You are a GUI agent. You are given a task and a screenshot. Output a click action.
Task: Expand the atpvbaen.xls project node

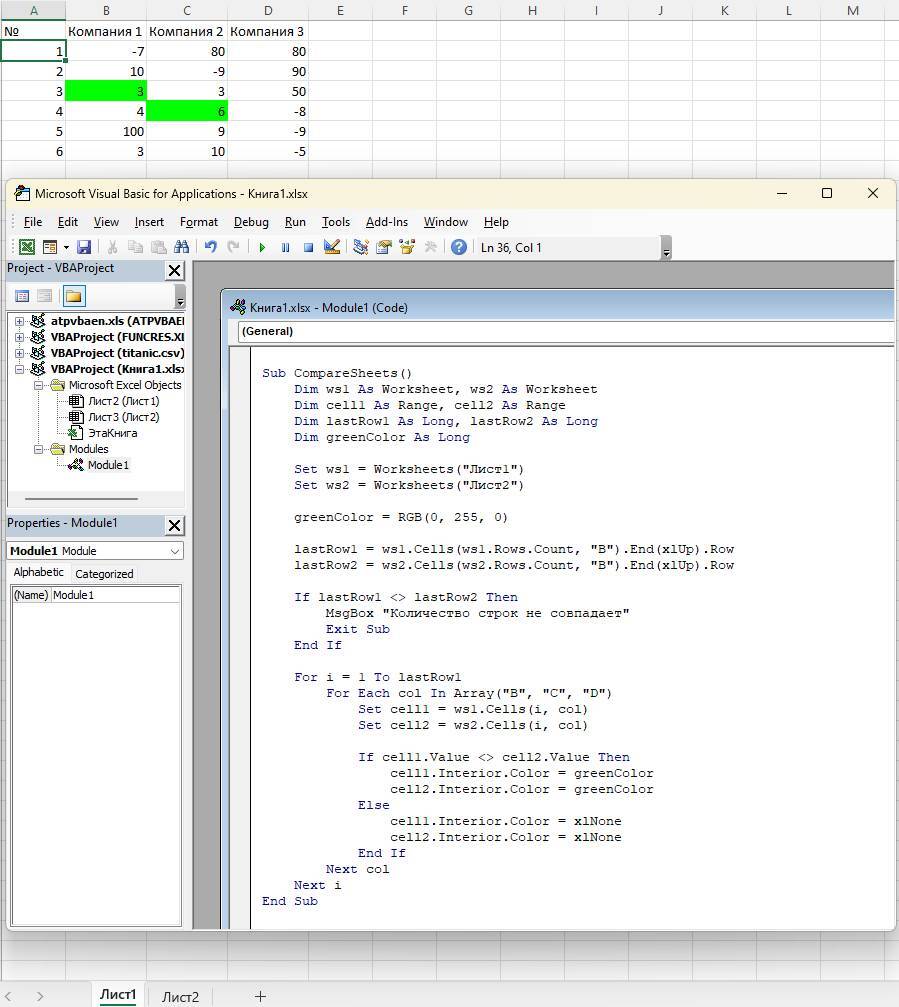[20, 321]
